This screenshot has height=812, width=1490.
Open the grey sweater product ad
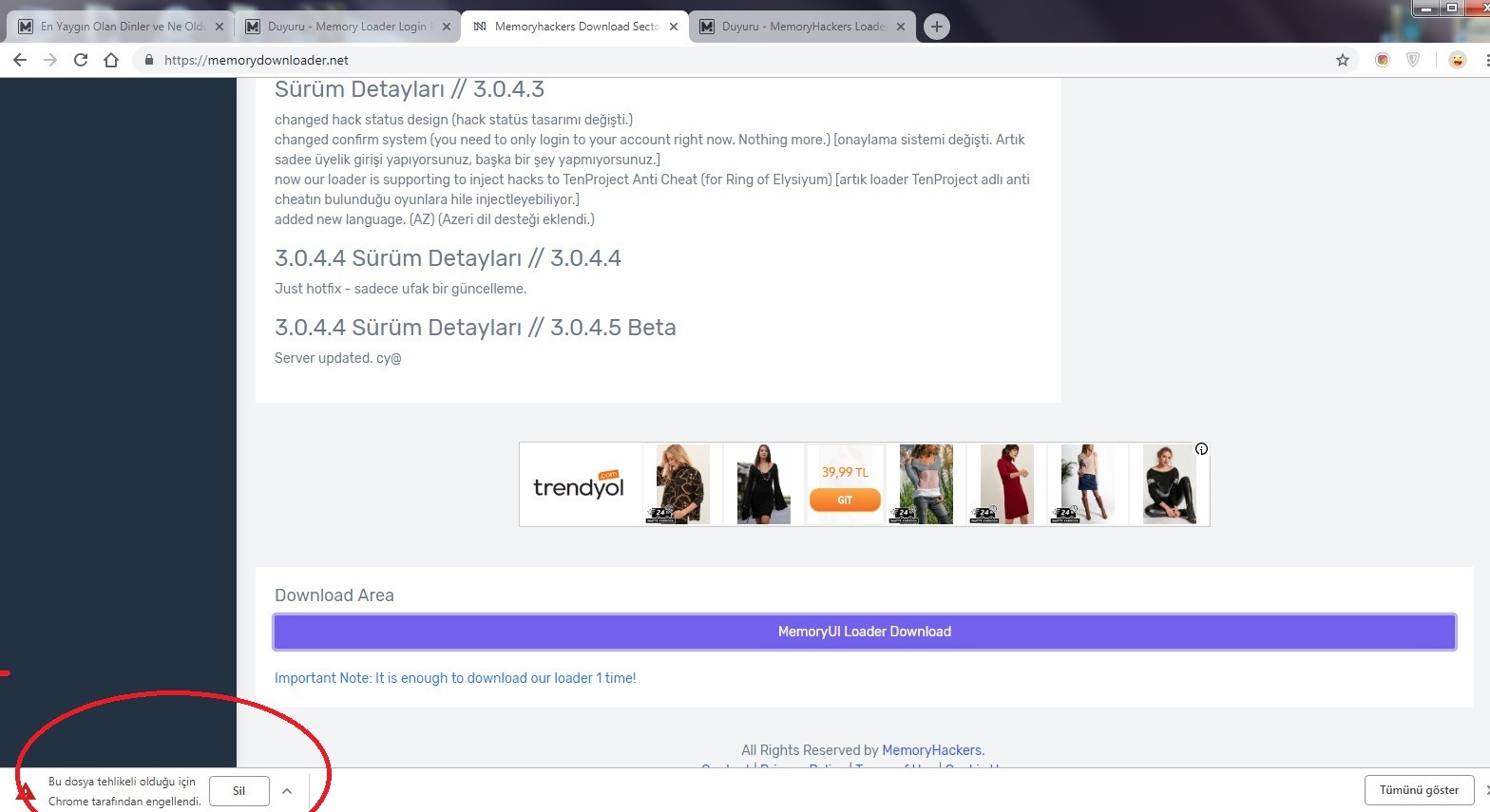pyautogui.click(x=926, y=484)
